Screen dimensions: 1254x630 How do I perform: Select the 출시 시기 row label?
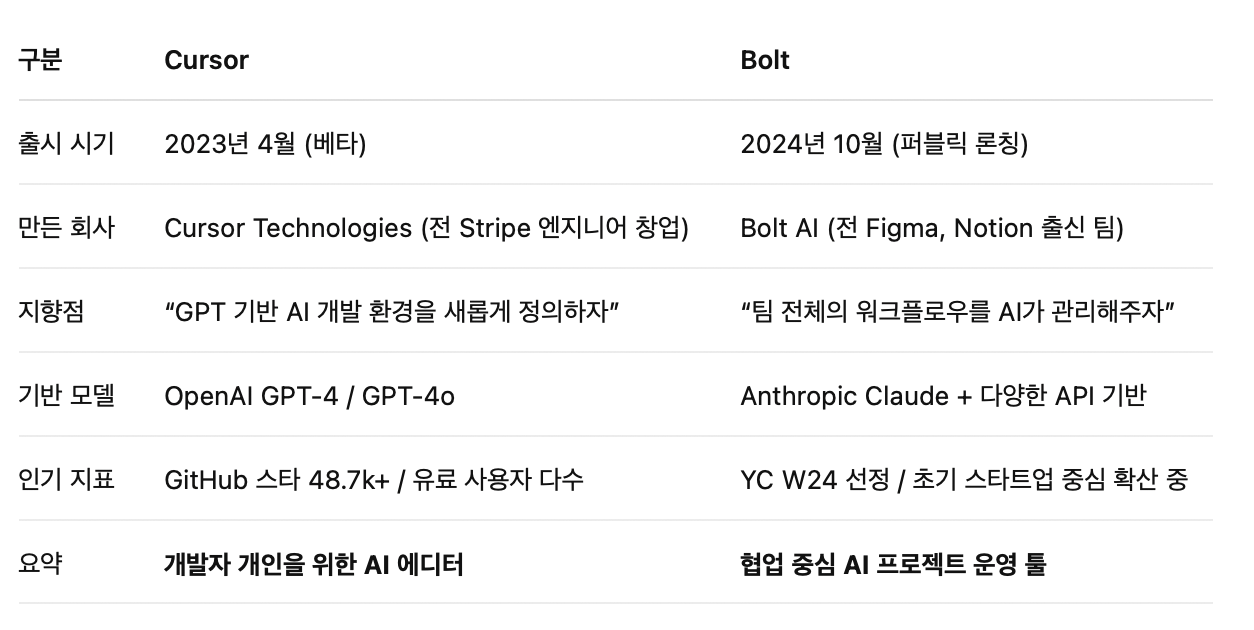[x=66, y=144]
